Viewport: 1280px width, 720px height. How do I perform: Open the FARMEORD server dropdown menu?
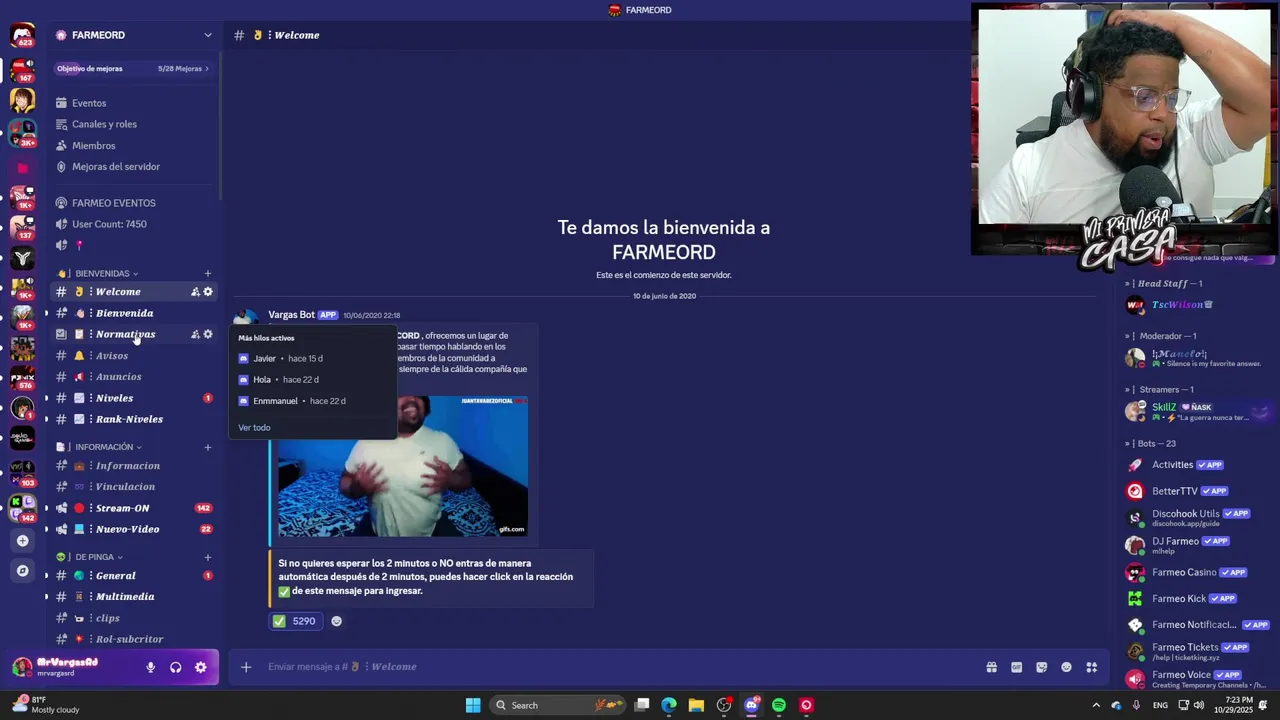coord(134,35)
